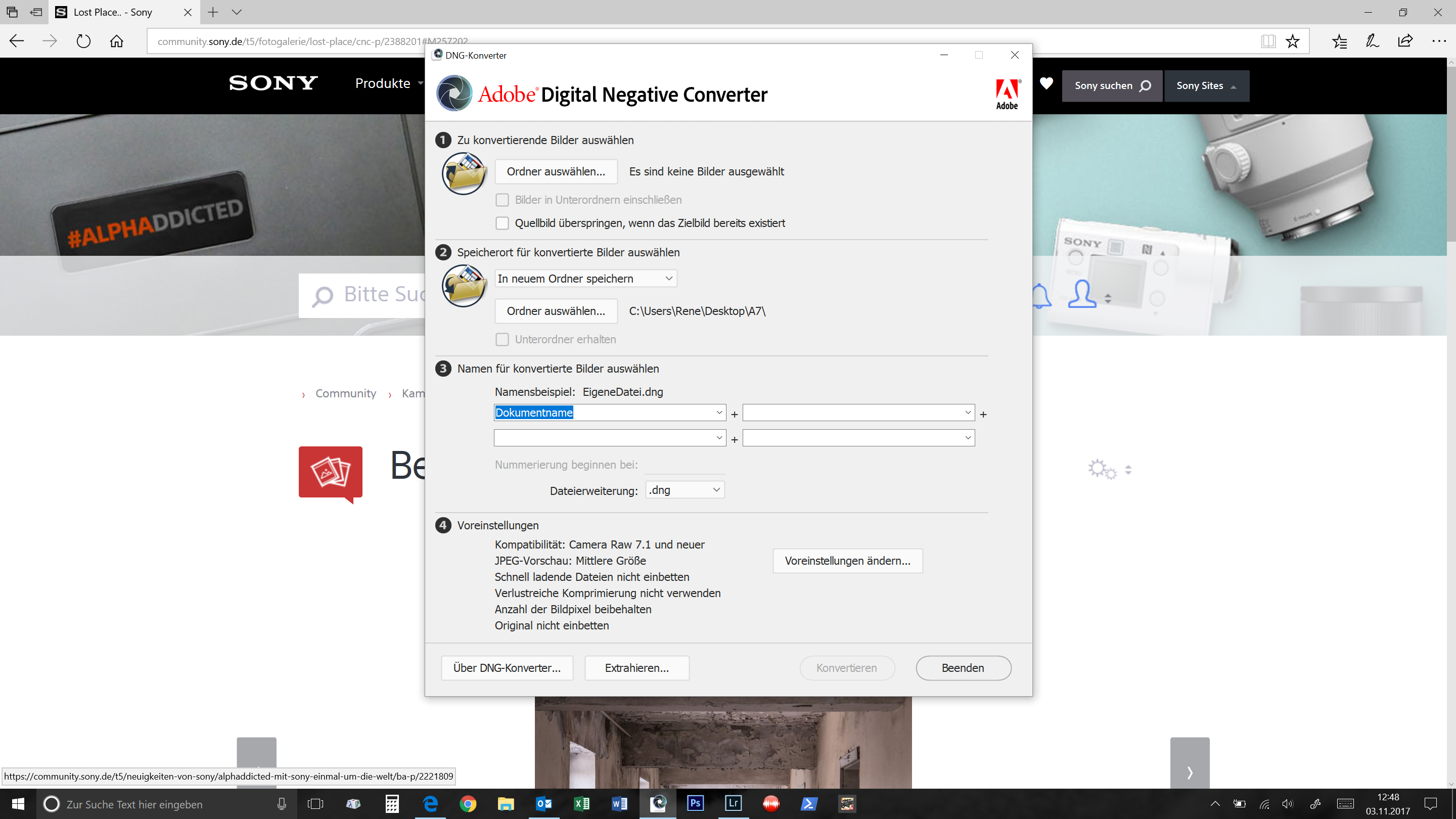
Task: Enable 'Unterordner erhalten' checkbox
Action: tap(502, 339)
